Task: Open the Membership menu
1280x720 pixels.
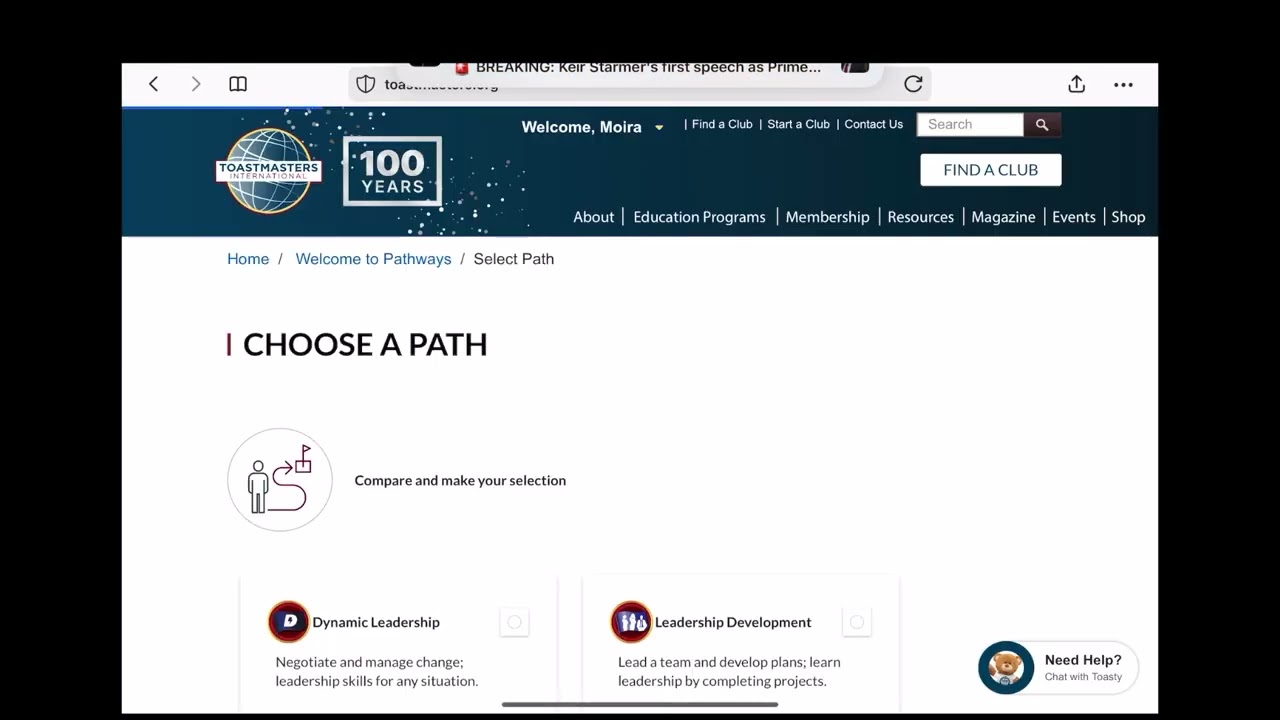Action: [827, 217]
